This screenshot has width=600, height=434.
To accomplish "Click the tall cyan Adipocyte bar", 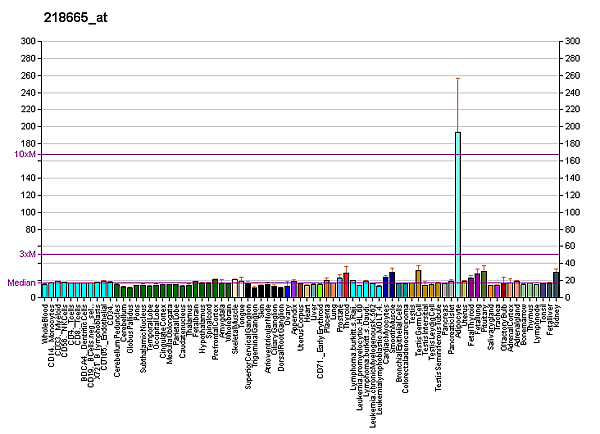I will point(457,215).
